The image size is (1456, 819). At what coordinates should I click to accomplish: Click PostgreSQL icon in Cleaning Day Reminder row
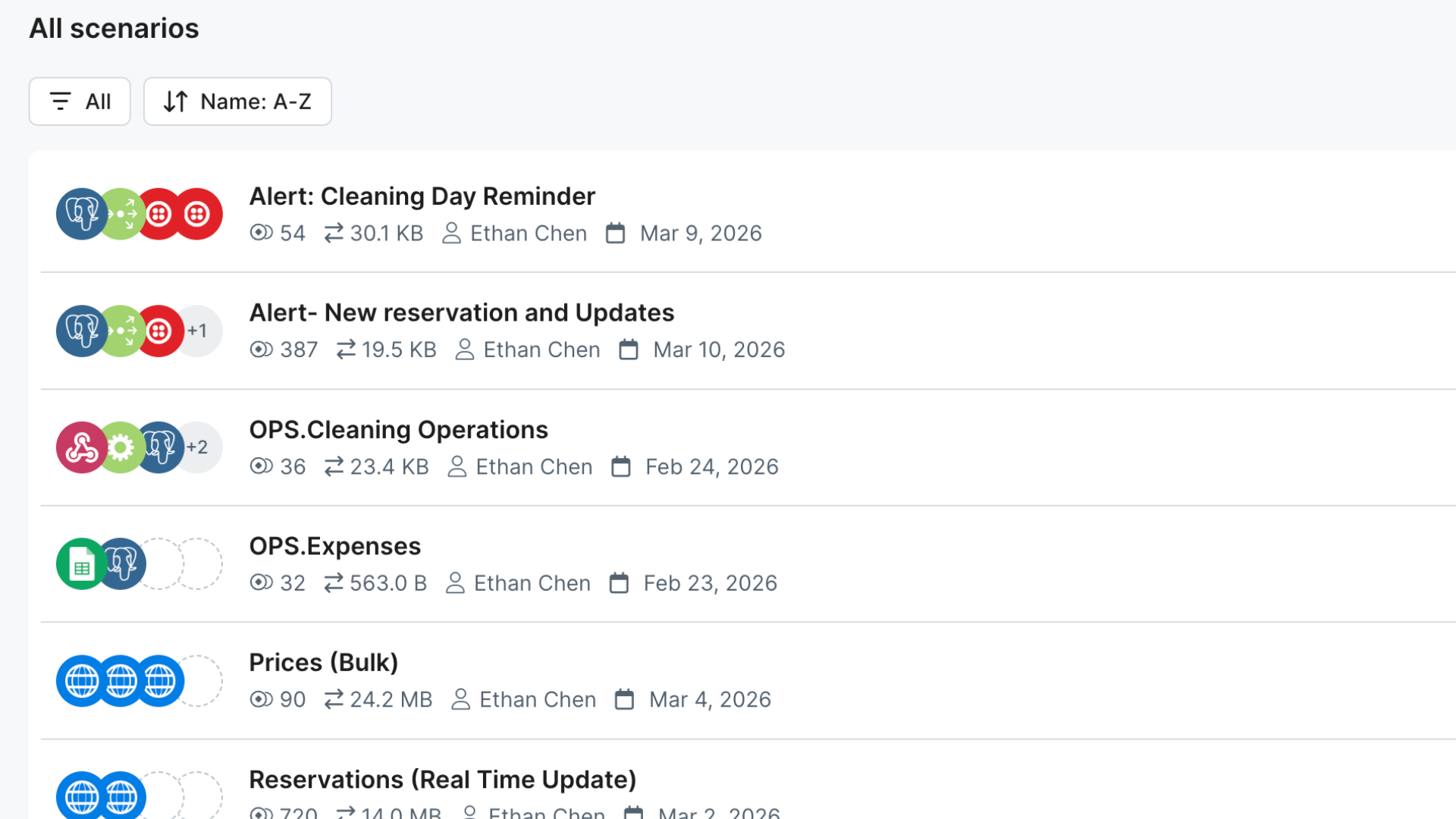pyautogui.click(x=81, y=214)
